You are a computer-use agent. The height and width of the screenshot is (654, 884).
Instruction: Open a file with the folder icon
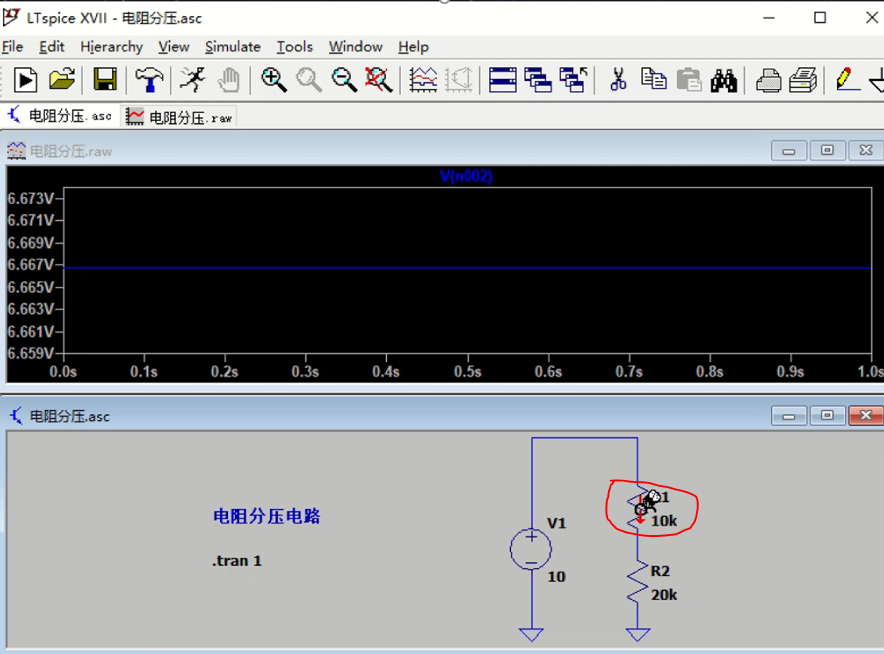[x=62, y=80]
